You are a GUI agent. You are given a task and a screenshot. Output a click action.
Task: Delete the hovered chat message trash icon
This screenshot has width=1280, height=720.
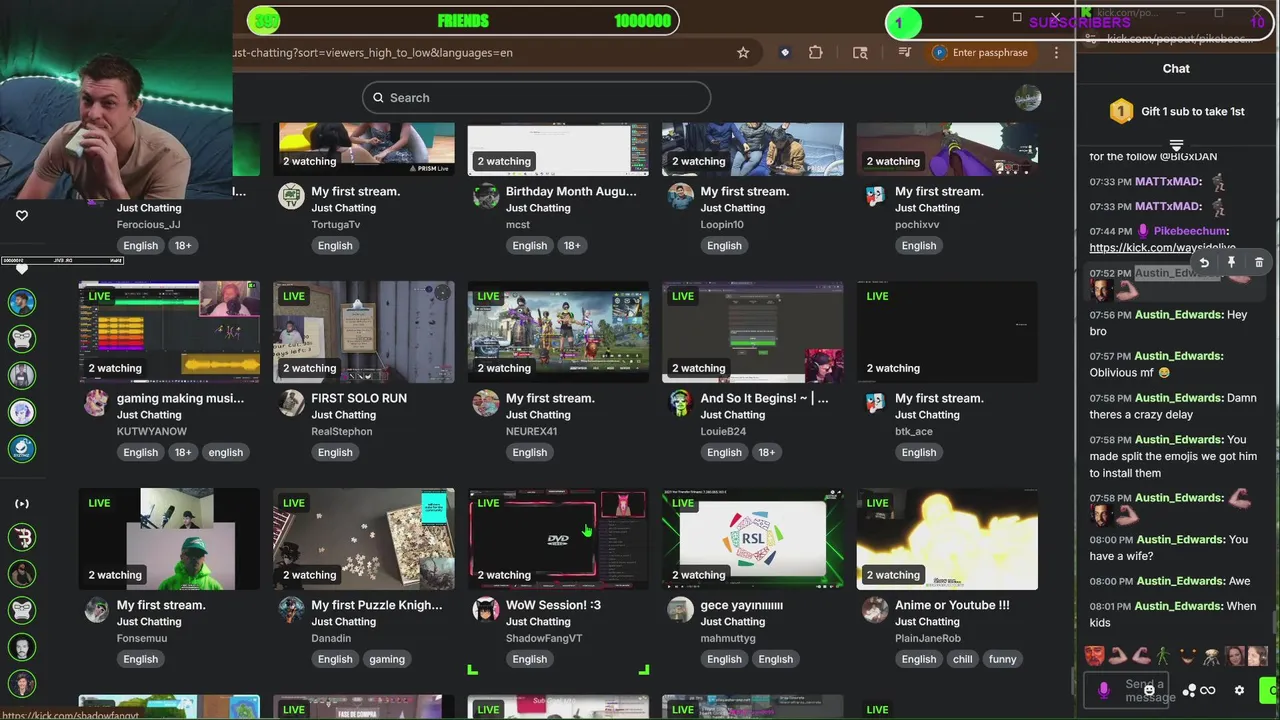pos(1259,263)
